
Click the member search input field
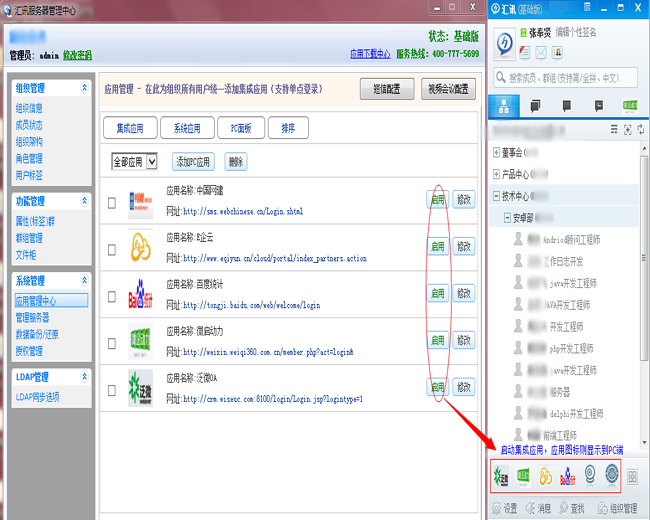coord(565,78)
